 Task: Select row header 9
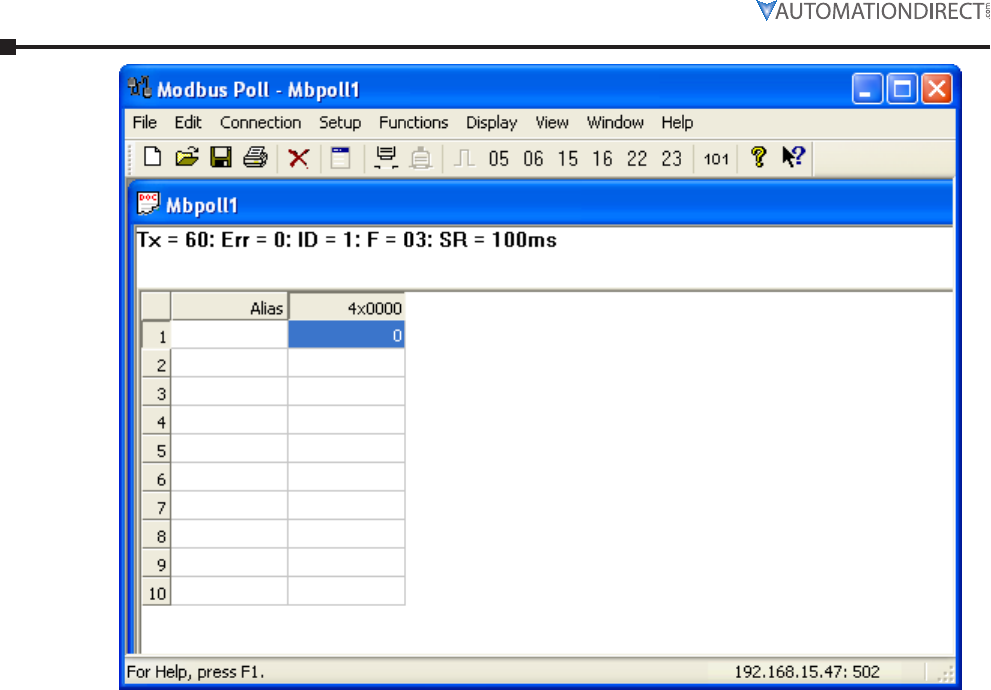156,562
